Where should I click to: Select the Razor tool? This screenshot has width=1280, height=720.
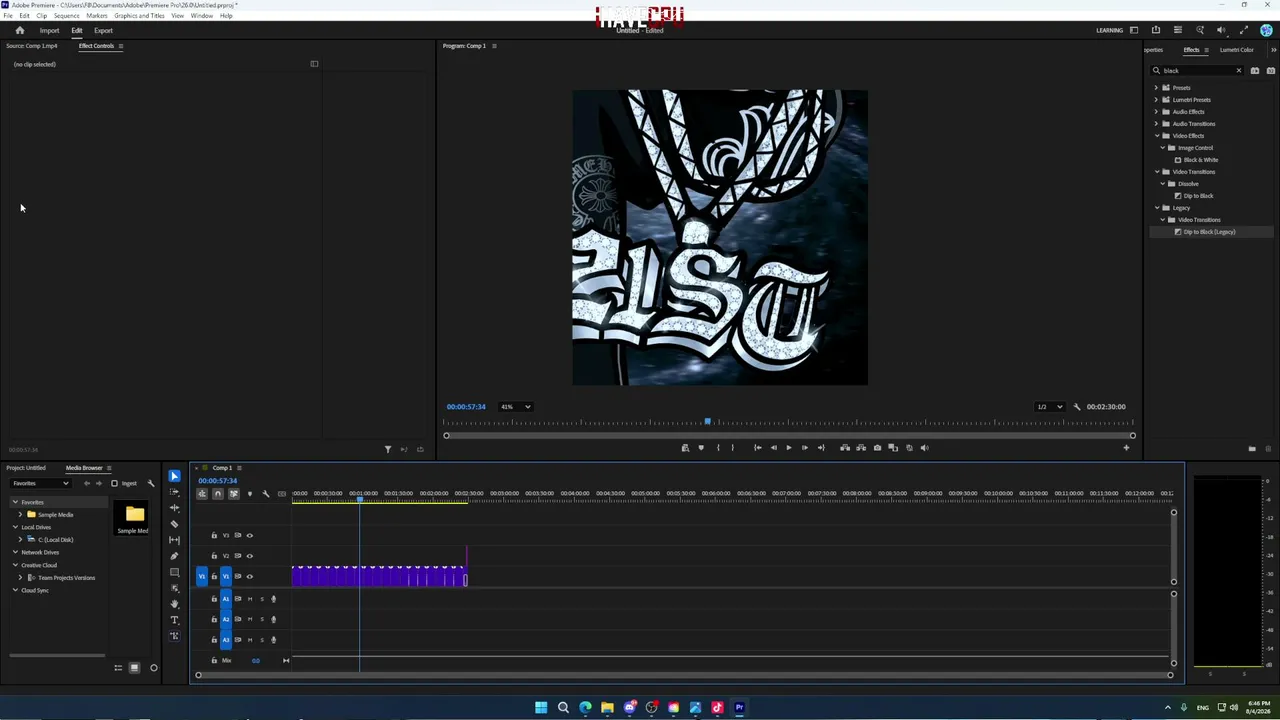click(174, 524)
